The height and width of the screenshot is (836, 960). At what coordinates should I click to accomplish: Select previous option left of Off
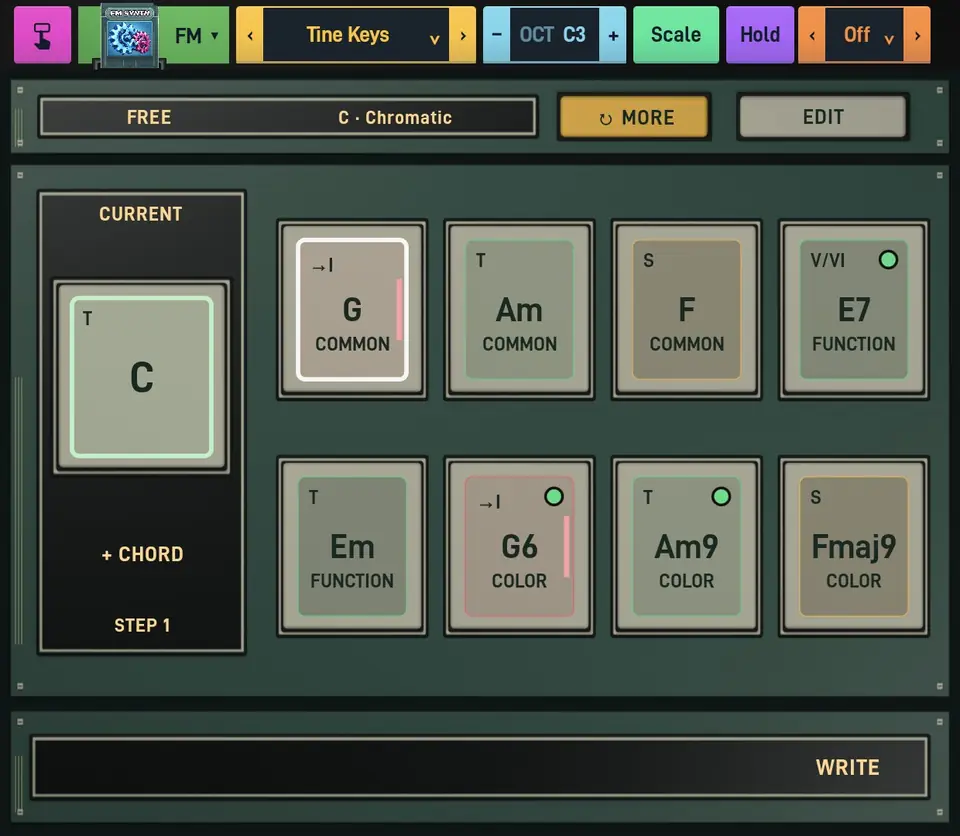[x=812, y=36]
